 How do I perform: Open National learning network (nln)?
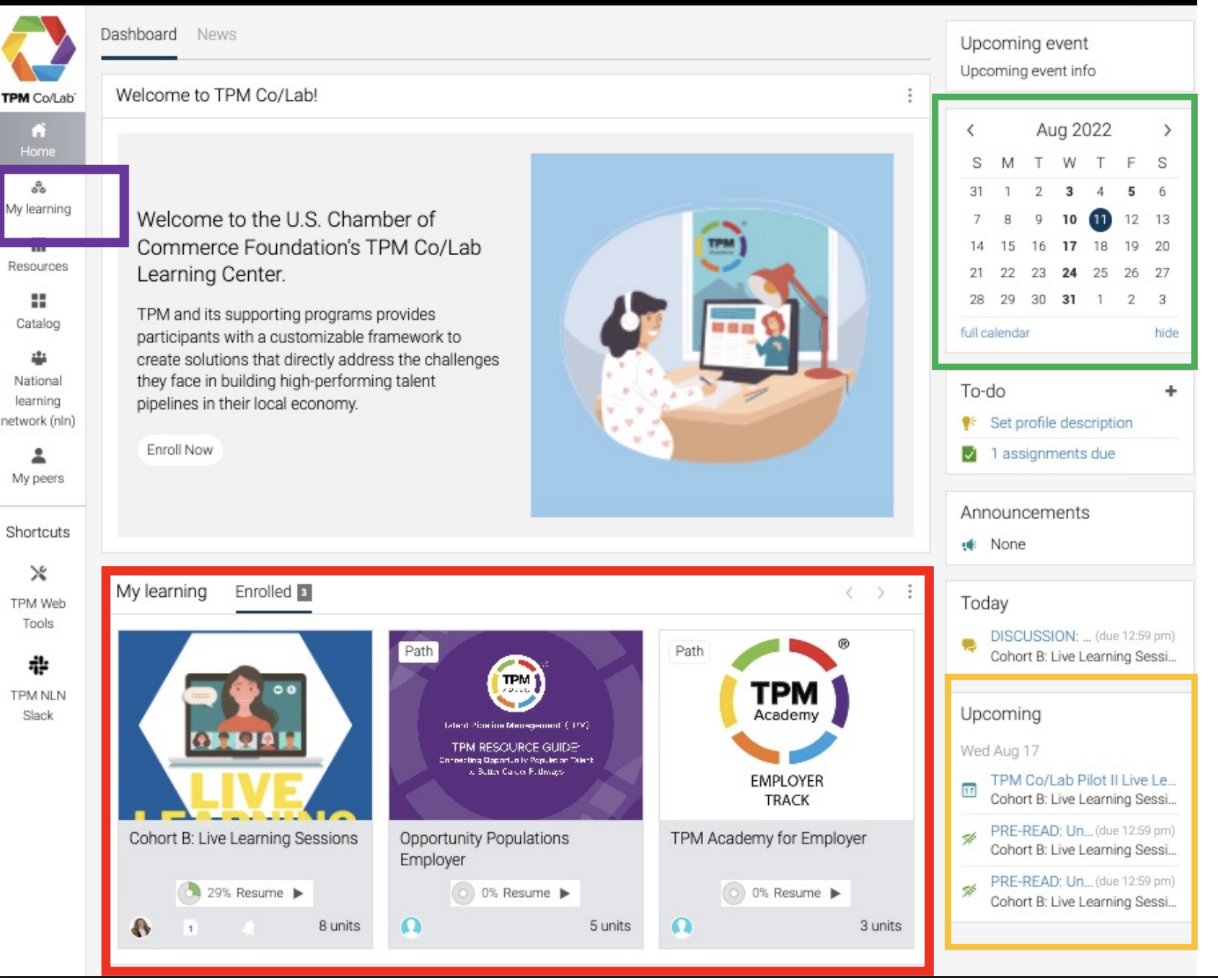[x=39, y=389]
